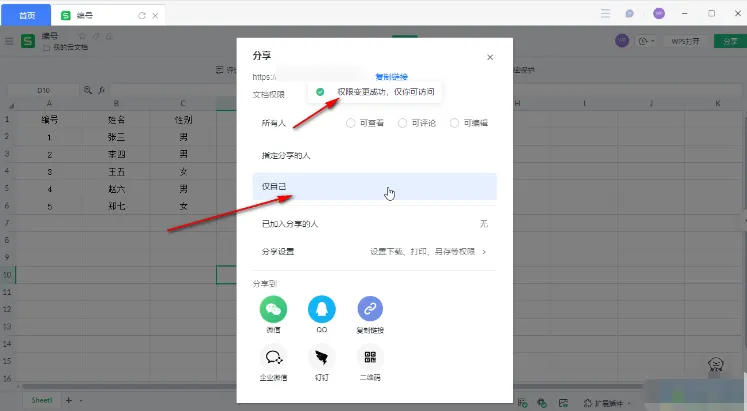Click the WPS打开 button
This screenshot has height=411, width=747.
(686, 41)
